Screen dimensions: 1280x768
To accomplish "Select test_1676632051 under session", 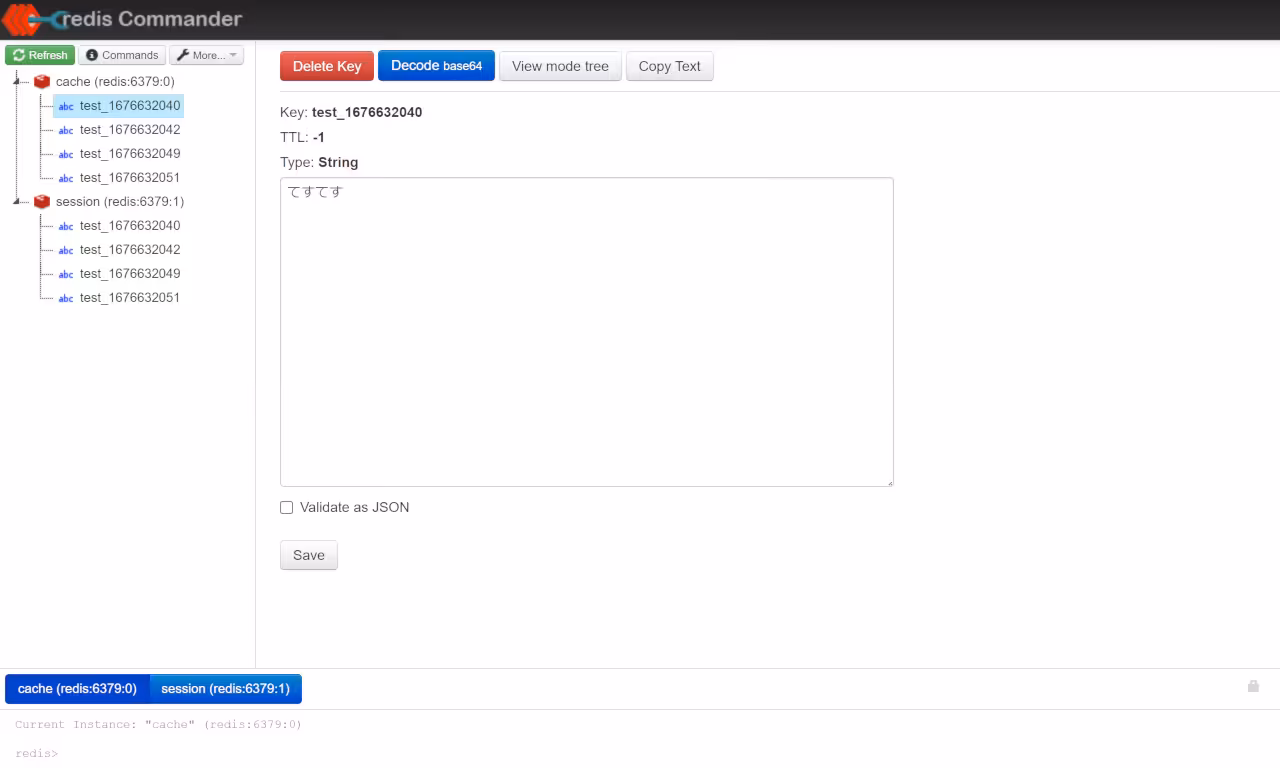I will tap(130, 298).
